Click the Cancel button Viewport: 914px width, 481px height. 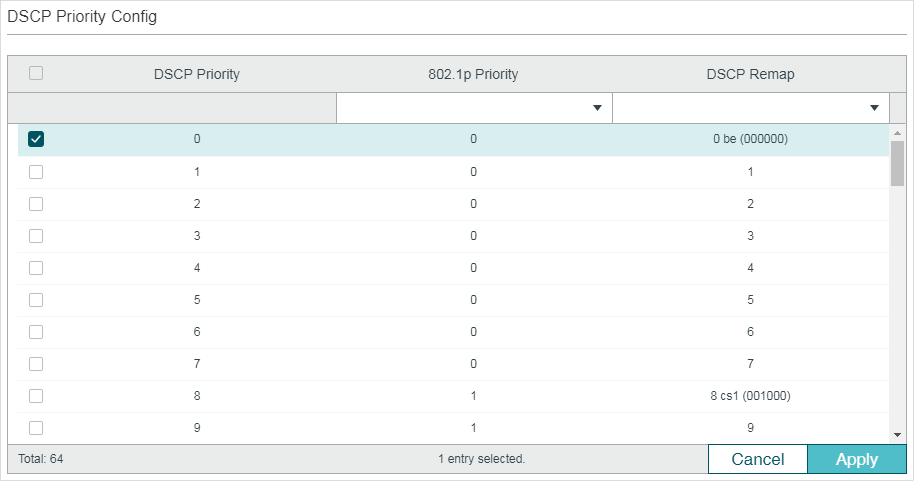pyautogui.click(x=758, y=459)
